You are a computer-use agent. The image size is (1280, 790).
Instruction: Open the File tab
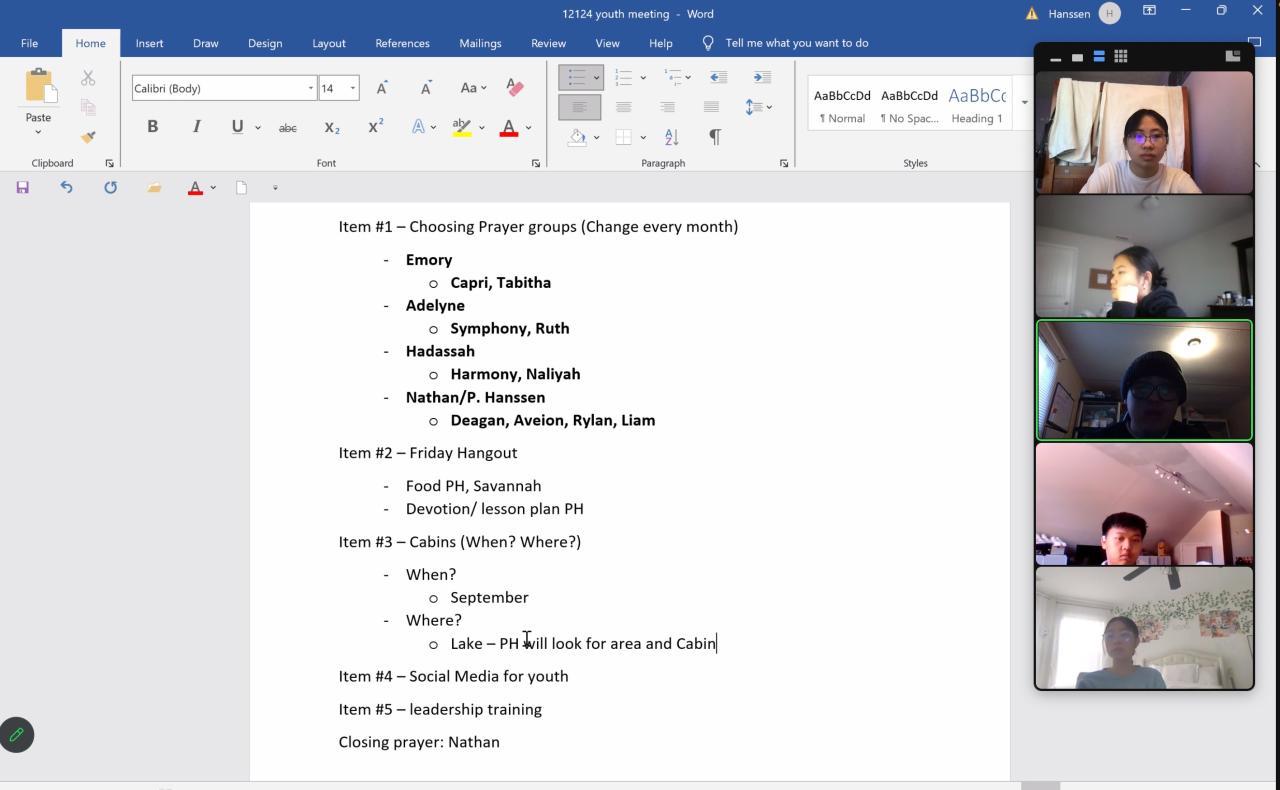tap(29, 43)
